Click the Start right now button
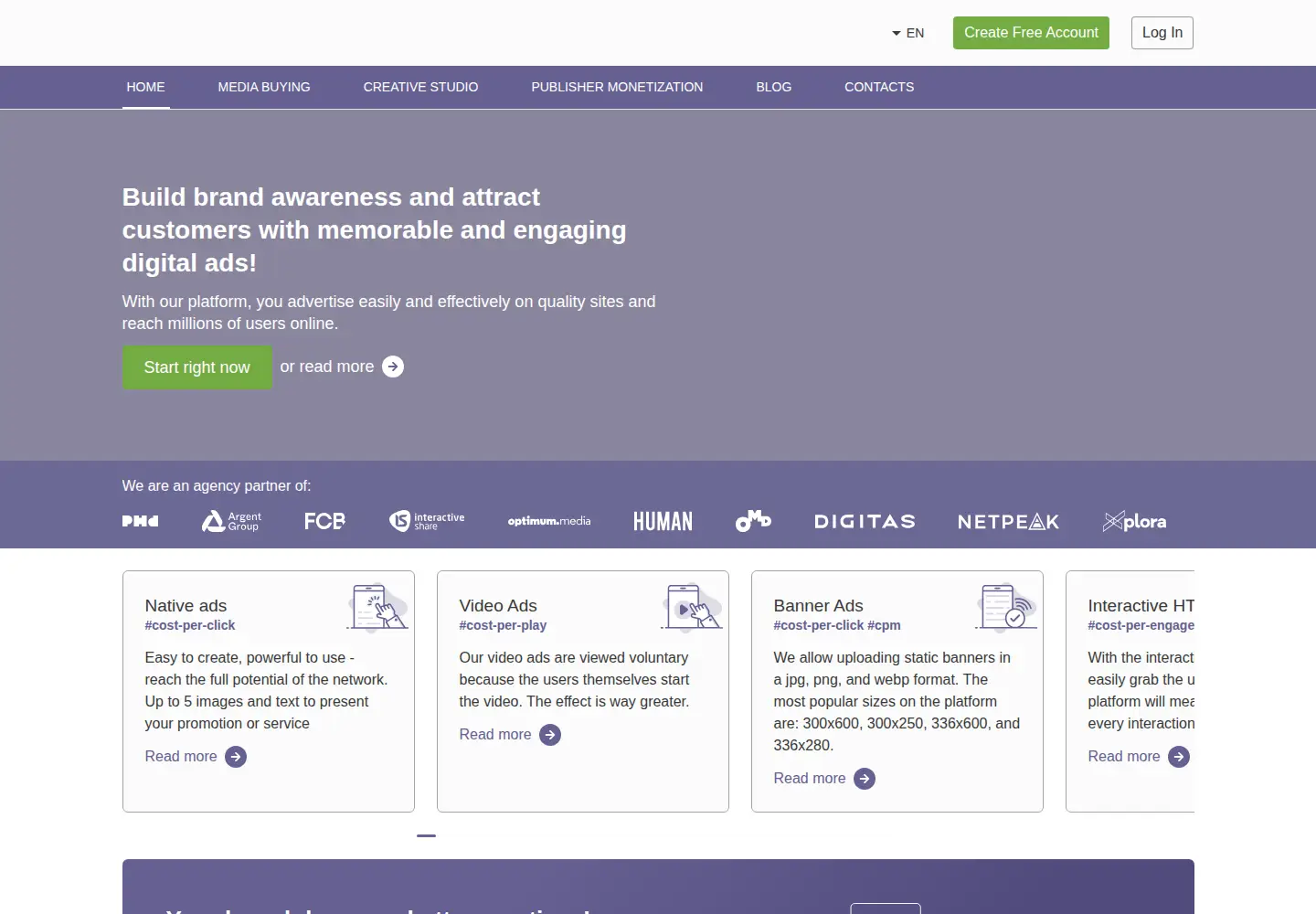The height and width of the screenshot is (914, 1316). tap(197, 367)
